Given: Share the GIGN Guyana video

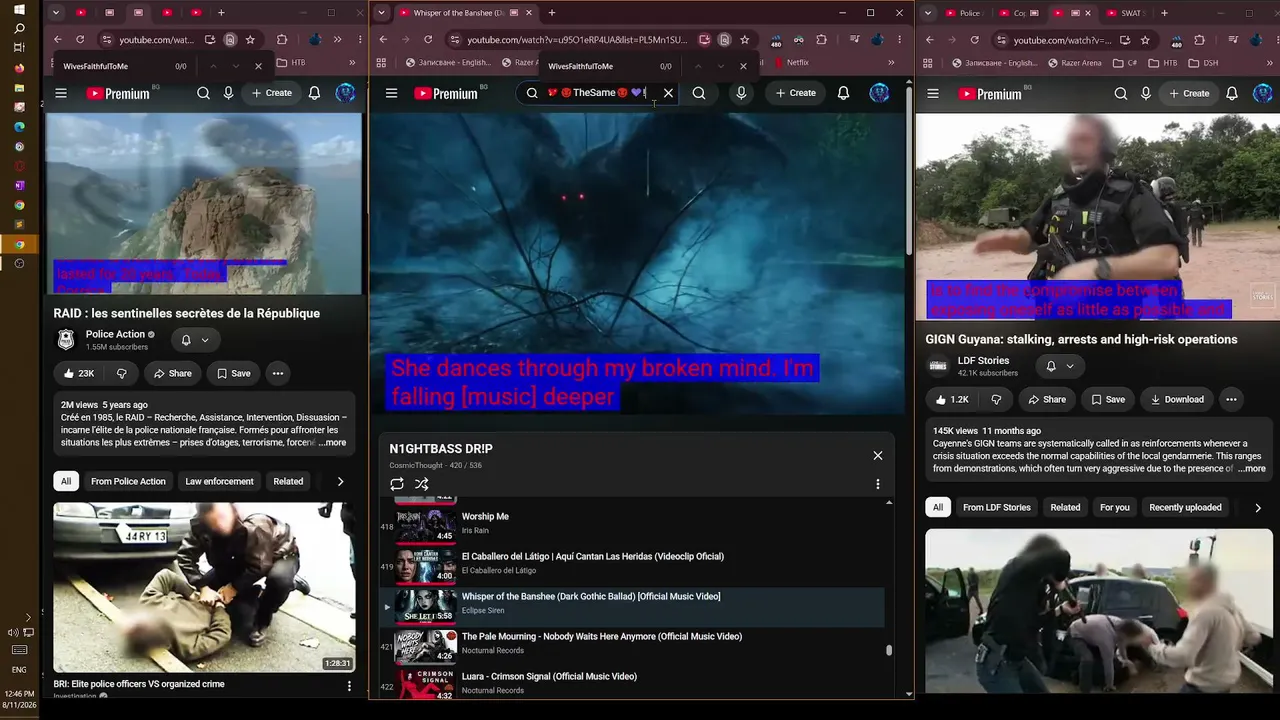Looking at the screenshot, I should click(x=1046, y=399).
